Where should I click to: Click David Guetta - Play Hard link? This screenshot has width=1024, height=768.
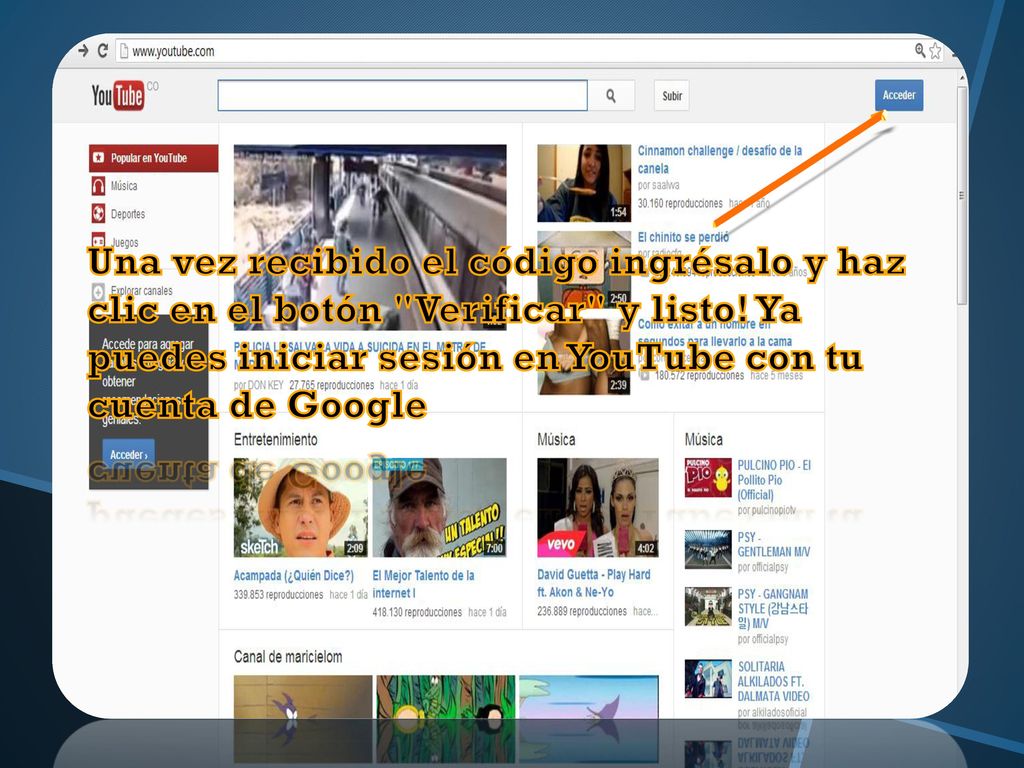coord(593,583)
